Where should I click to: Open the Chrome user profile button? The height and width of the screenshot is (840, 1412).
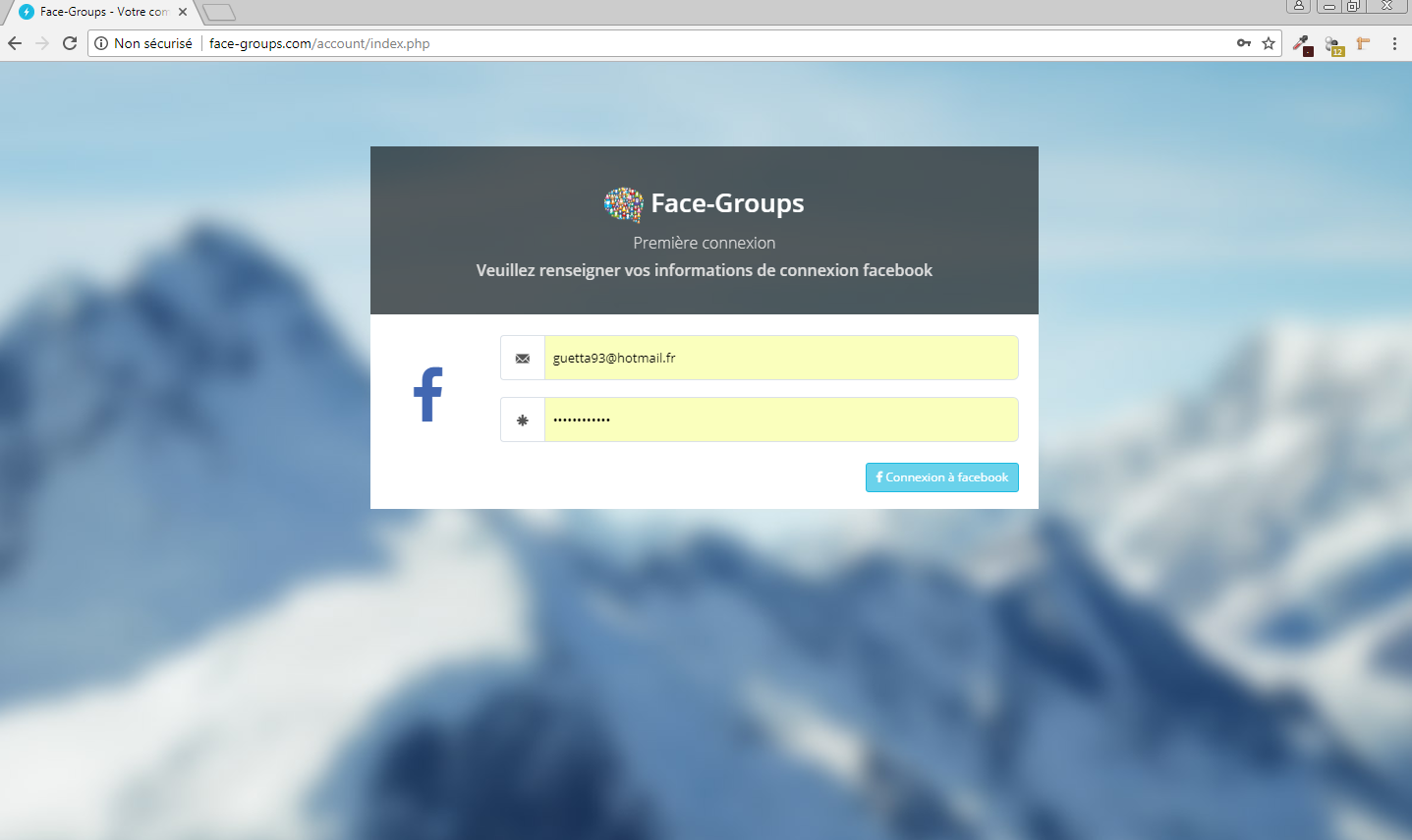click(1298, 6)
